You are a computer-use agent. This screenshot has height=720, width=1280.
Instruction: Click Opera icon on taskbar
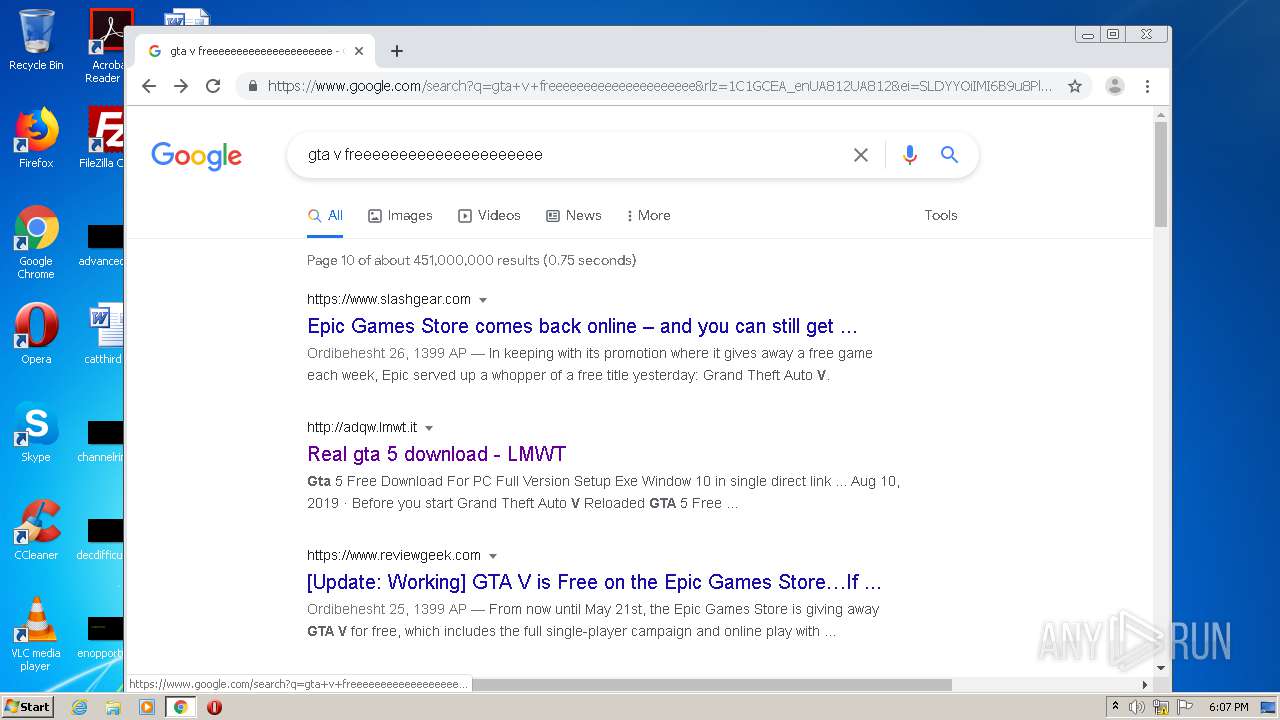coord(214,707)
